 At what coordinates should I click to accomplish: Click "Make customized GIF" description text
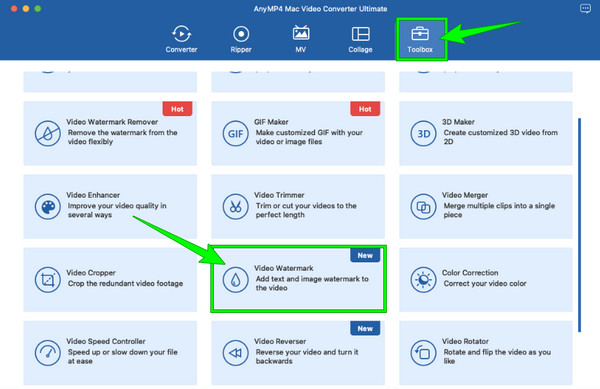point(309,137)
